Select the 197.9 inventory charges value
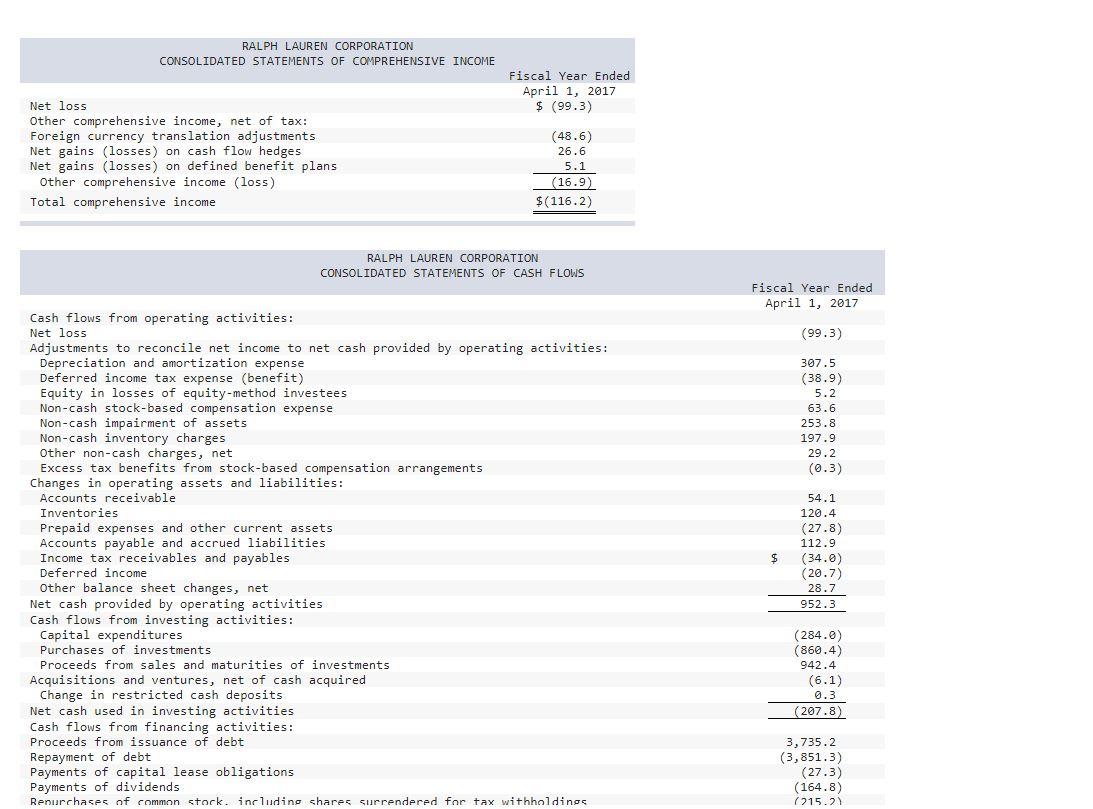Viewport: 1093px width, 809px height. click(818, 438)
